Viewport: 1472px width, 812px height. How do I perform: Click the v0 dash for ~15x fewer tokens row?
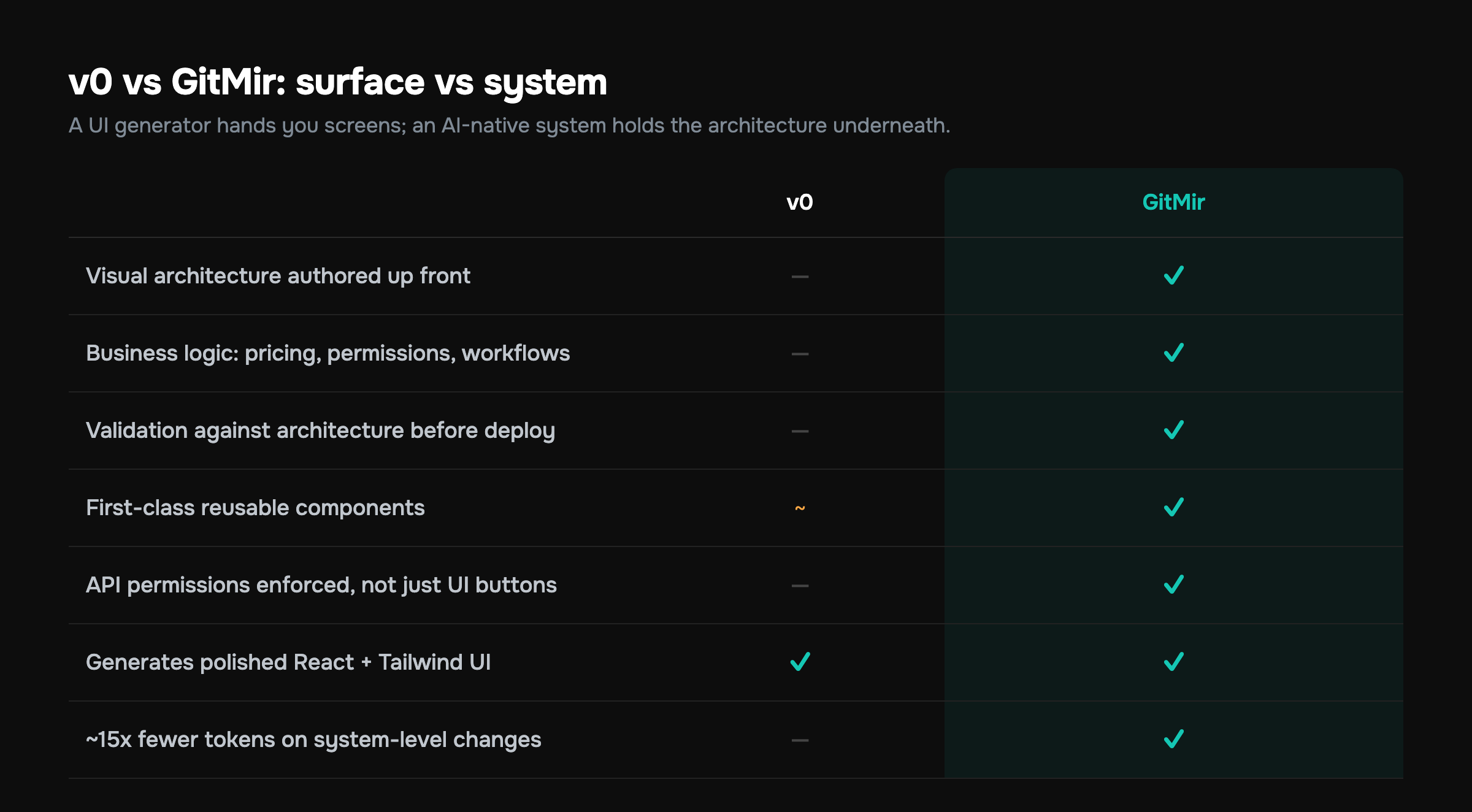800,741
